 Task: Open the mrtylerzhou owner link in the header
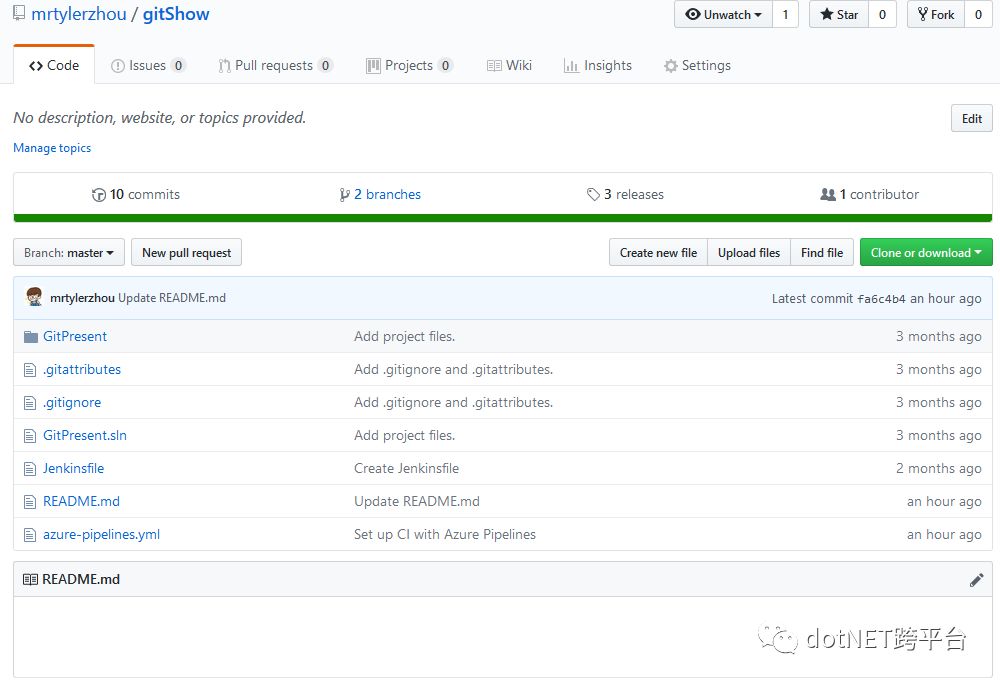click(x=79, y=14)
